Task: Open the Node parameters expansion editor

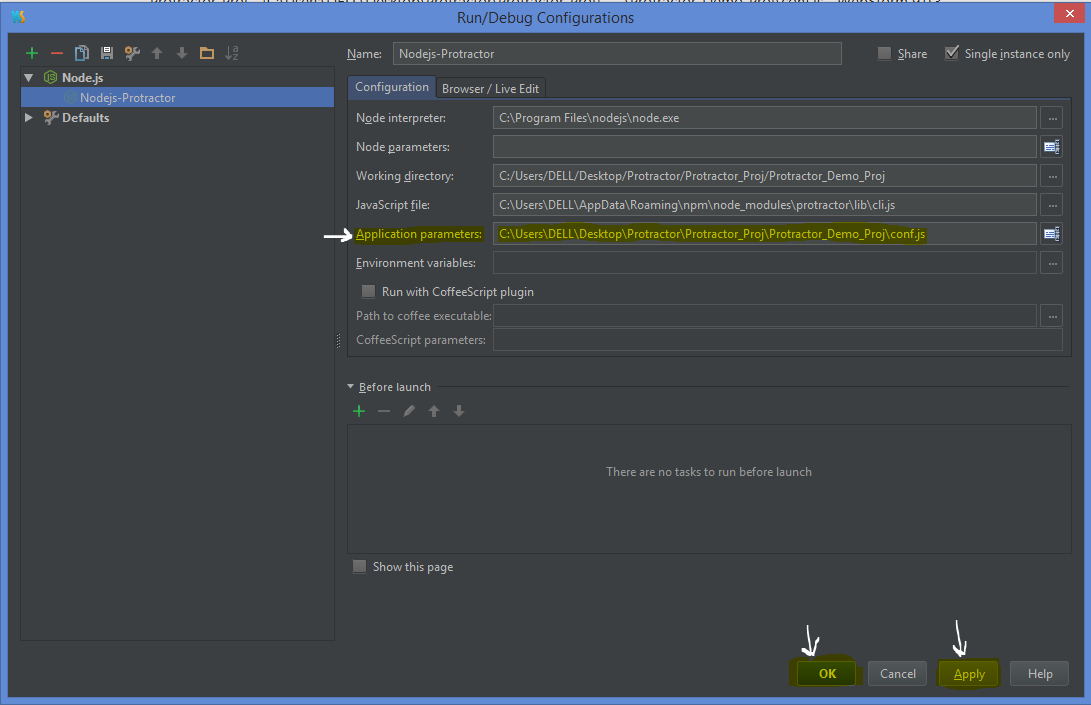Action: tap(1051, 146)
